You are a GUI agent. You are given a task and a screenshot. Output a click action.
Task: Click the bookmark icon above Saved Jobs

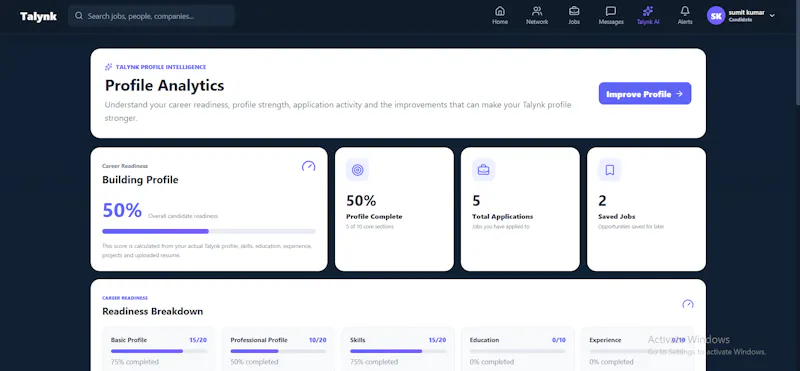tap(609, 170)
